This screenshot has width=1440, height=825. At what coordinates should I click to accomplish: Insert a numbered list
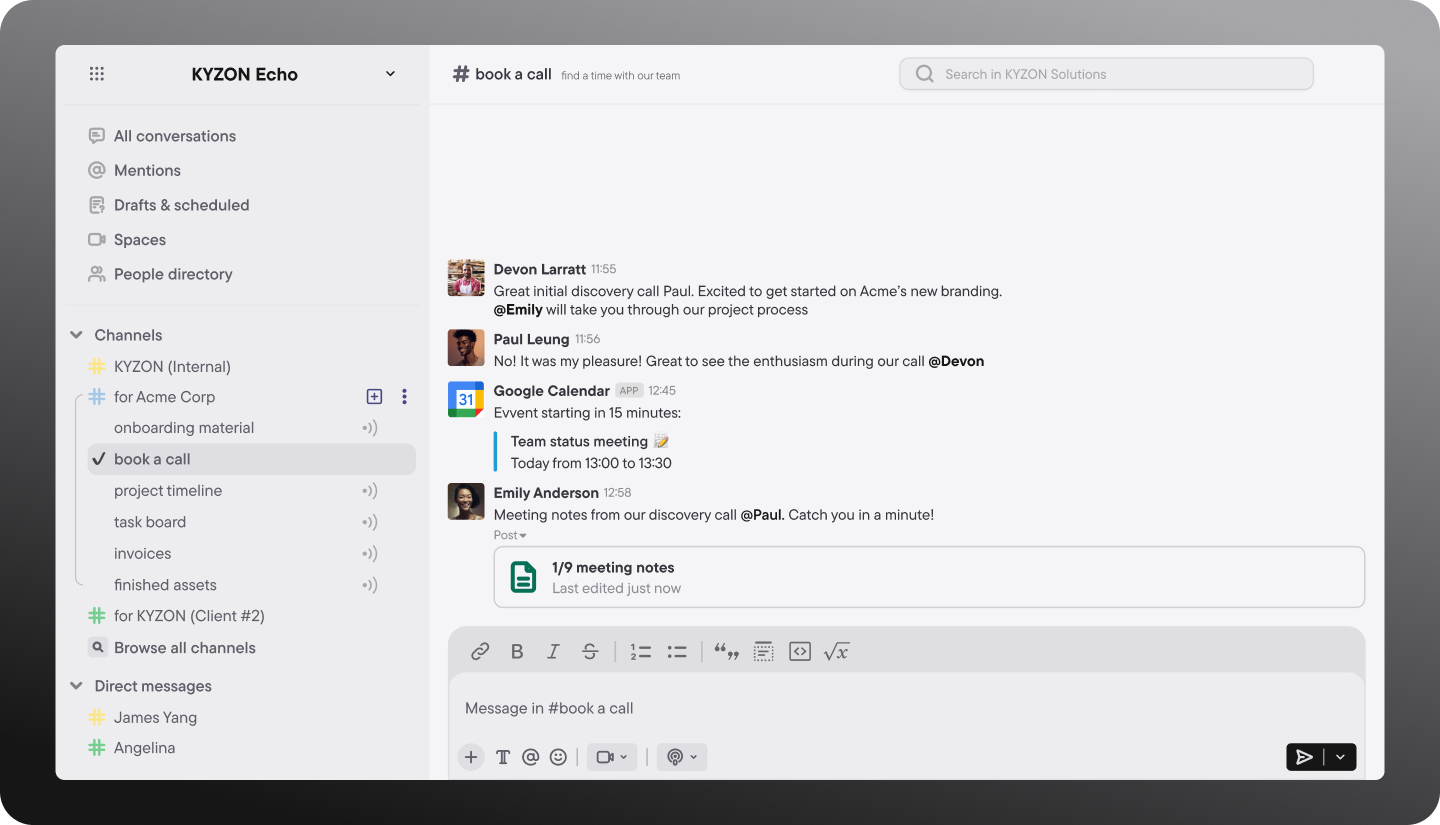tap(641, 652)
